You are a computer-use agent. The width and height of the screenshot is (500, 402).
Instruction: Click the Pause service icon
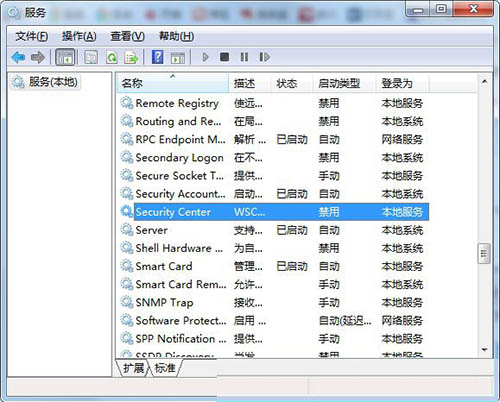(x=244, y=57)
